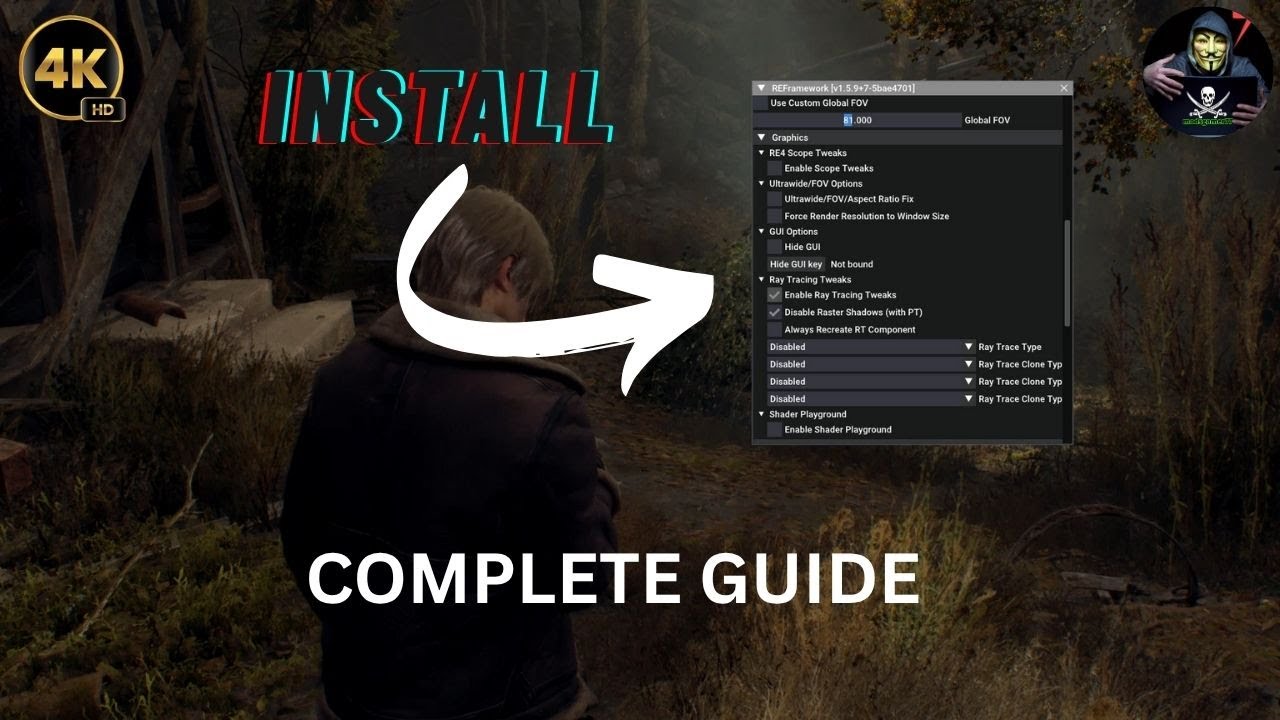Viewport: 1280px width, 720px height.
Task: Click the REFramework panel vertical scrollbar
Action: [1068, 273]
